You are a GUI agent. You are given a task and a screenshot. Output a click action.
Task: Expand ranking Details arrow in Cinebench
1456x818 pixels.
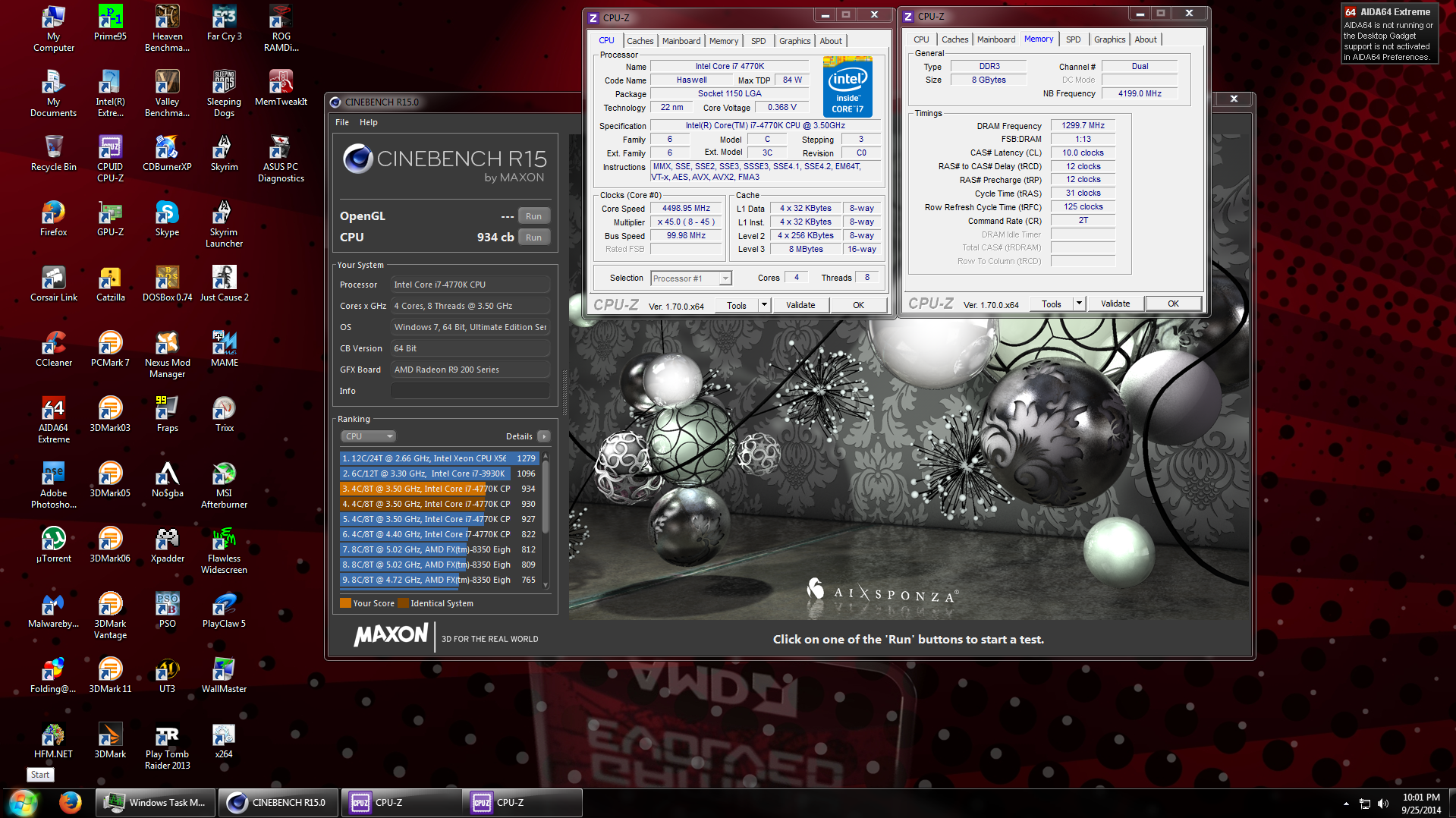544,436
